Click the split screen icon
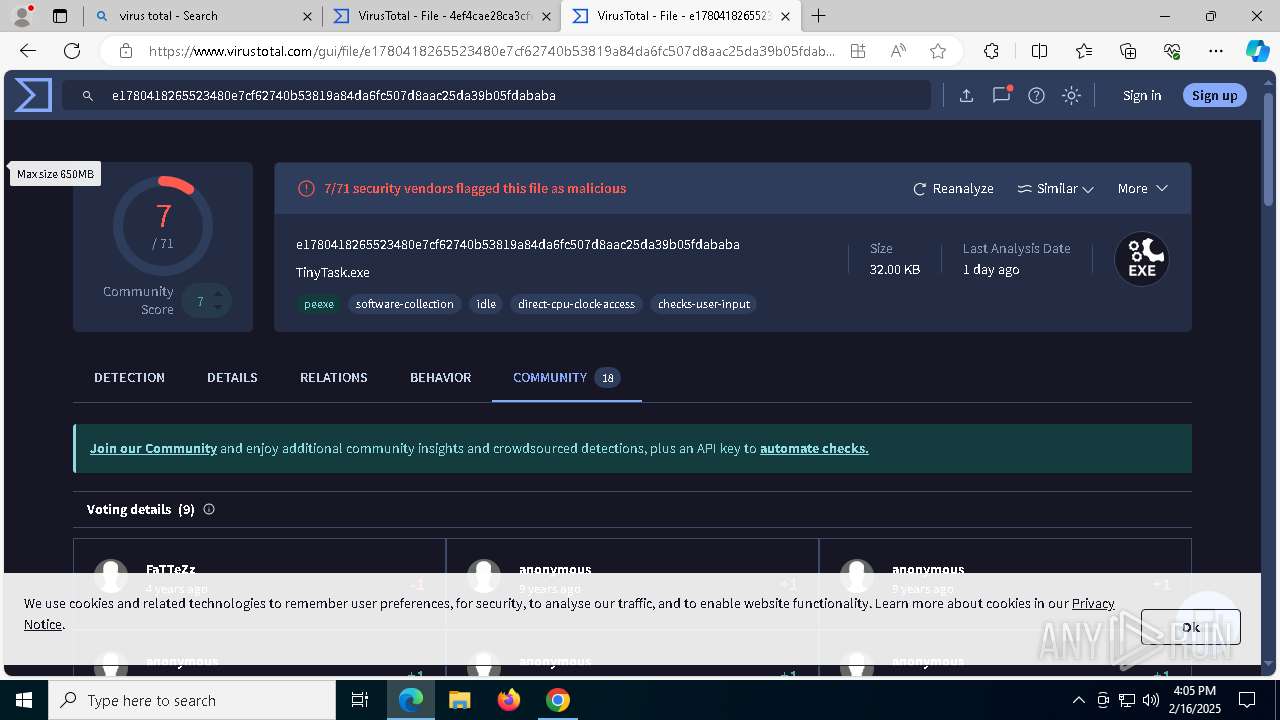Screen dimensions: 1280x720 tap(1039, 51)
